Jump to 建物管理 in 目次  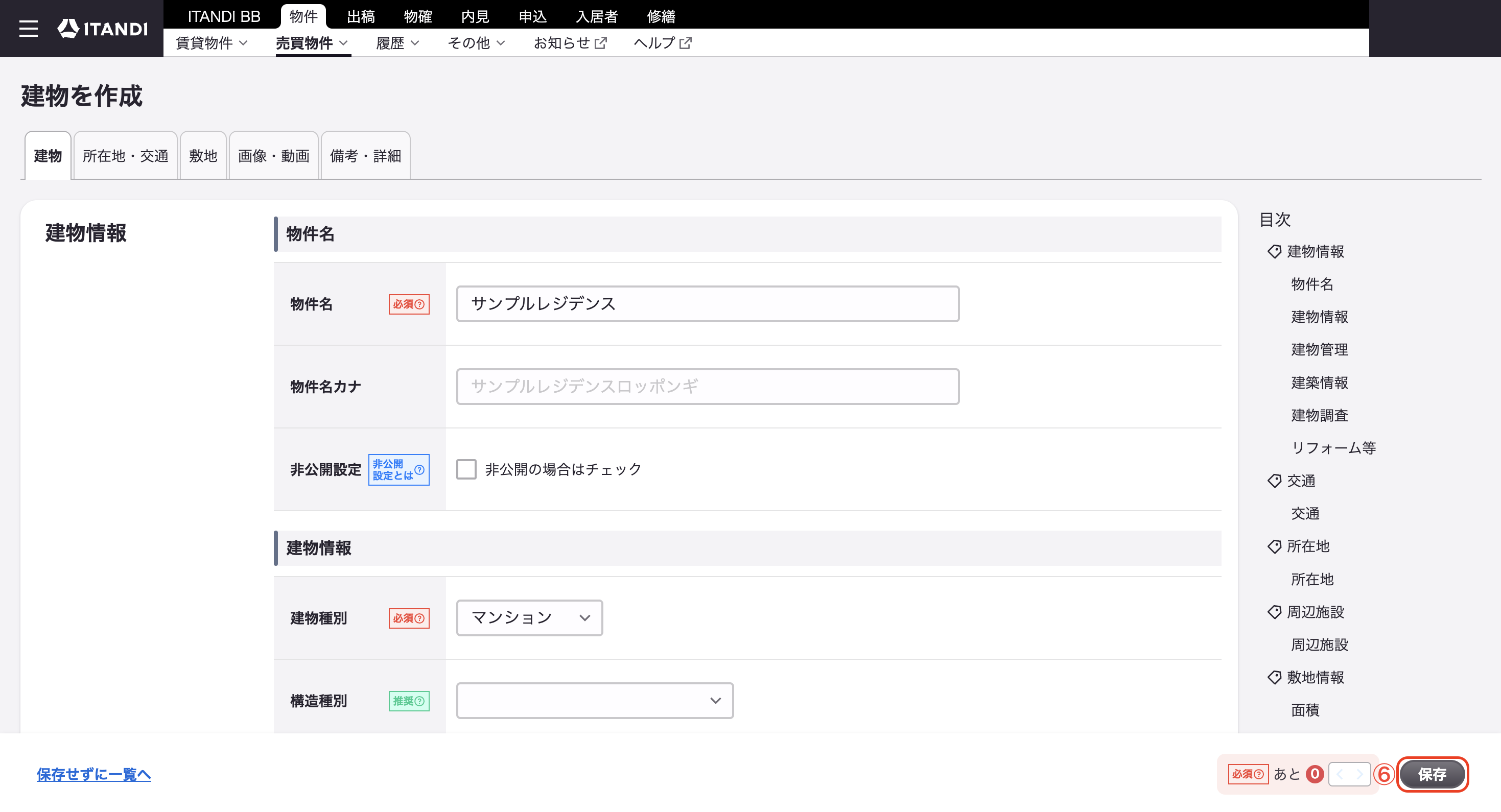[x=1320, y=349]
